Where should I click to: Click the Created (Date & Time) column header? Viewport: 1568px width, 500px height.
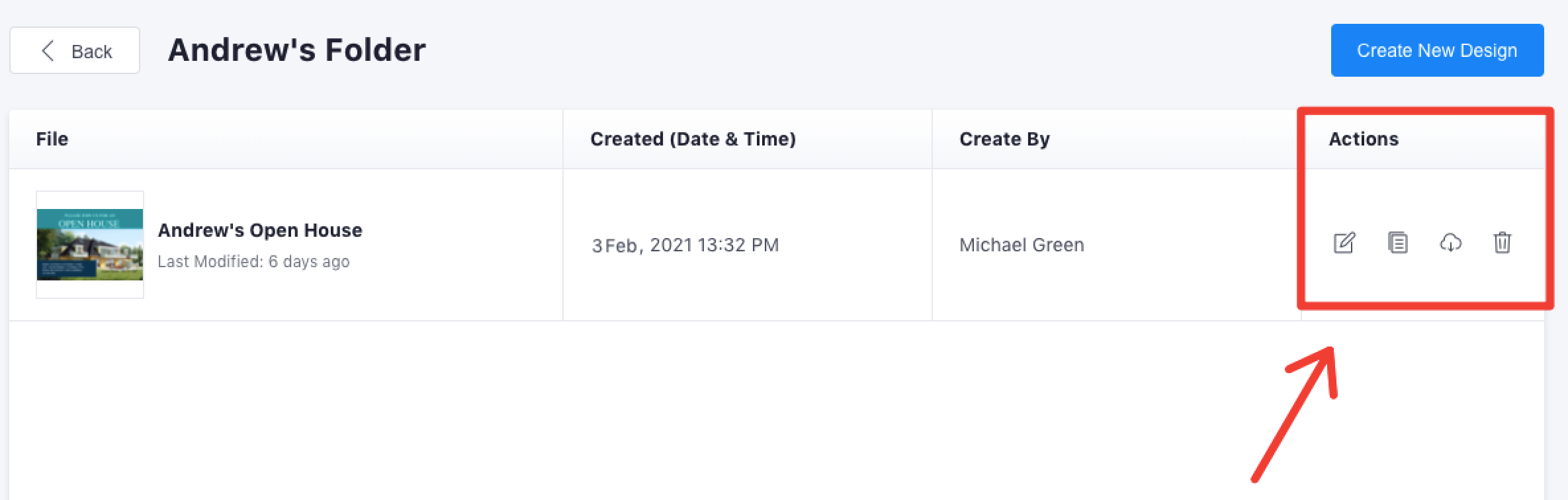pyautogui.click(x=693, y=139)
